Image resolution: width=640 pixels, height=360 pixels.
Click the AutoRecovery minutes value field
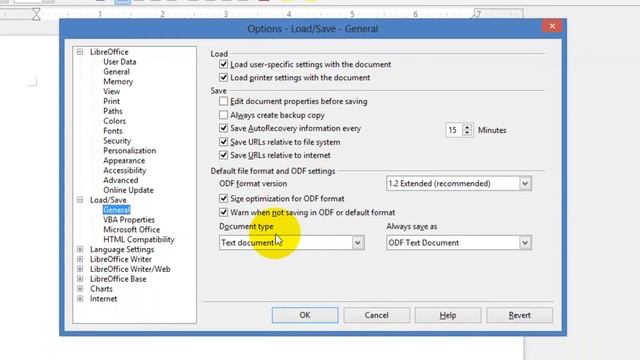coord(454,130)
